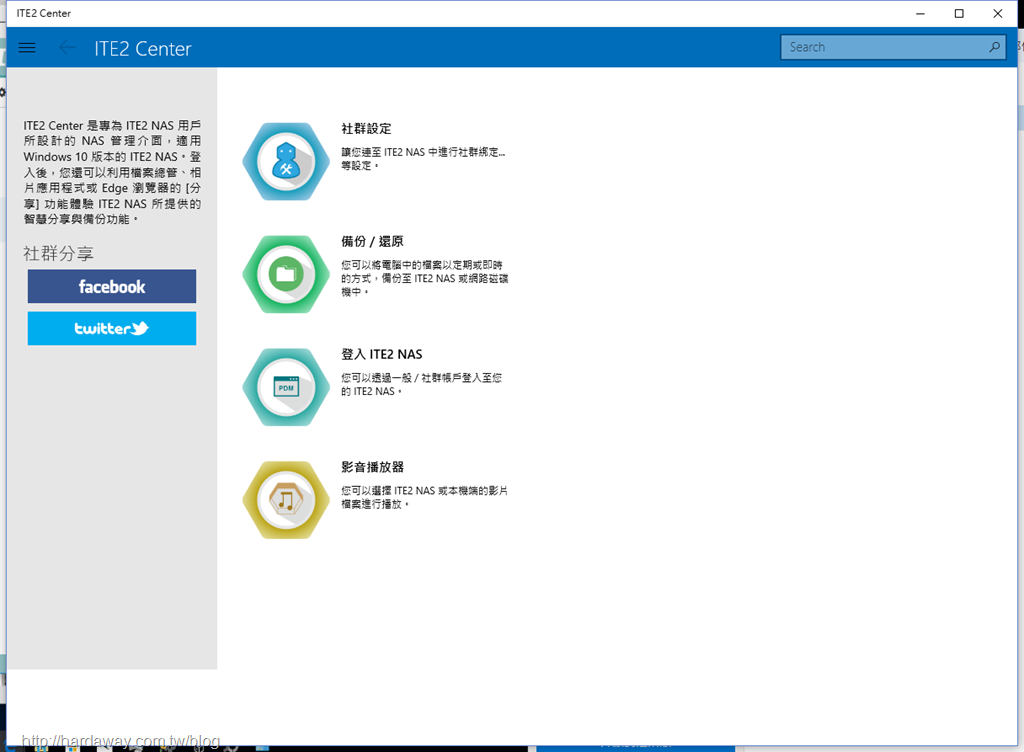Close the ITE2 Center window

click(997, 13)
